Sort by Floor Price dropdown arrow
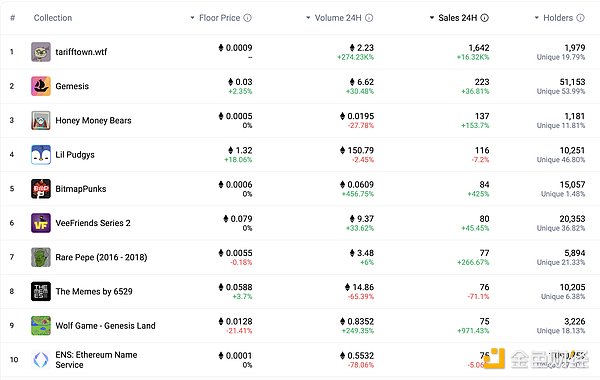This screenshot has height=380, width=600. point(192,18)
